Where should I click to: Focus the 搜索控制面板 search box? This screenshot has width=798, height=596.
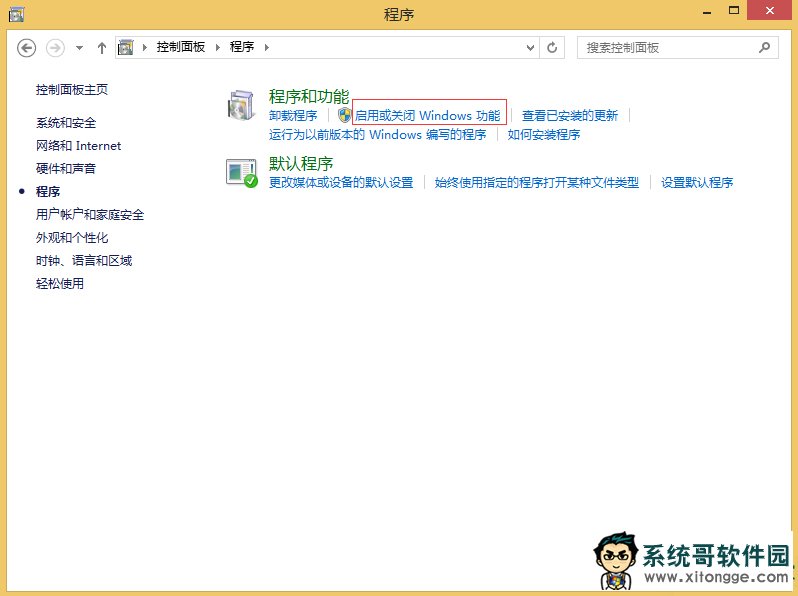[x=677, y=48]
